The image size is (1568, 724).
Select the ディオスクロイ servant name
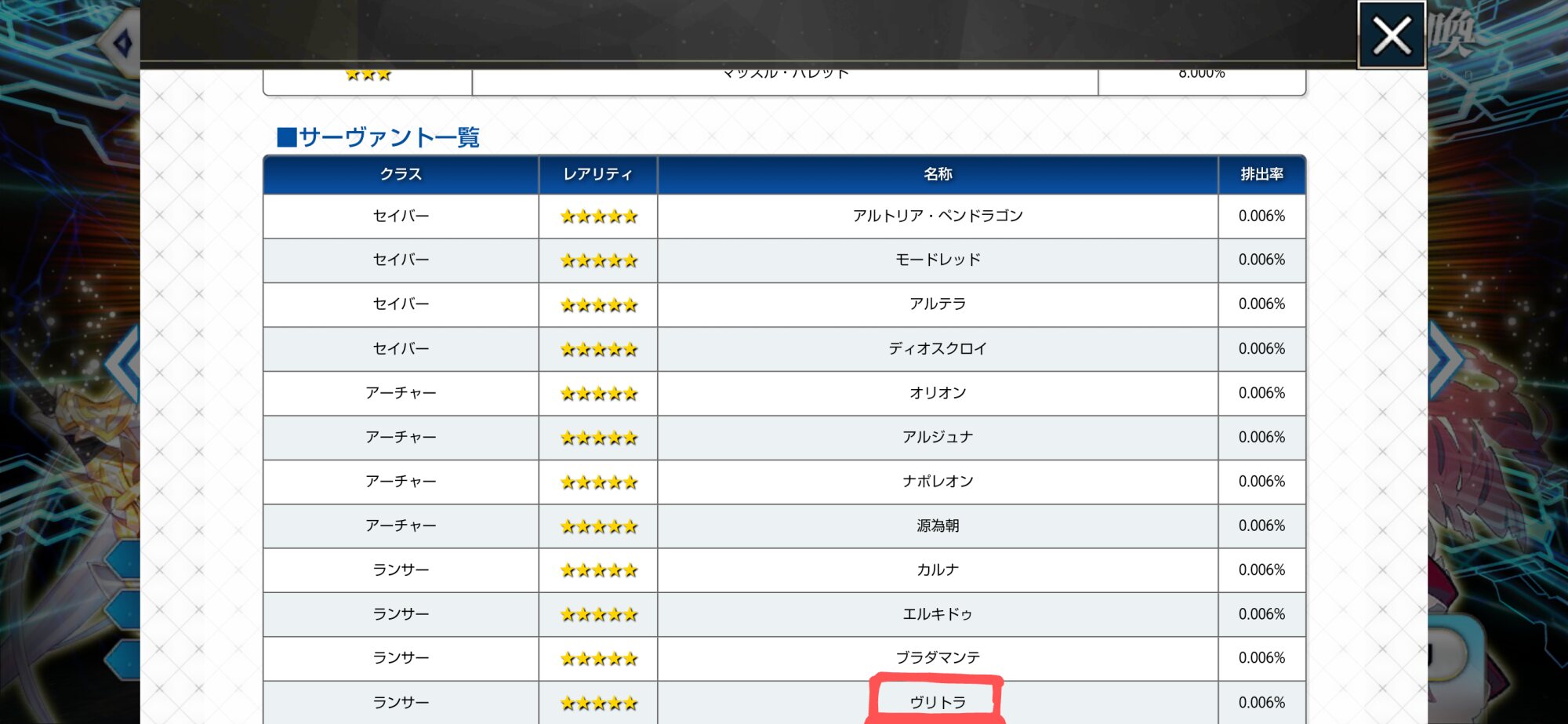point(938,348)
